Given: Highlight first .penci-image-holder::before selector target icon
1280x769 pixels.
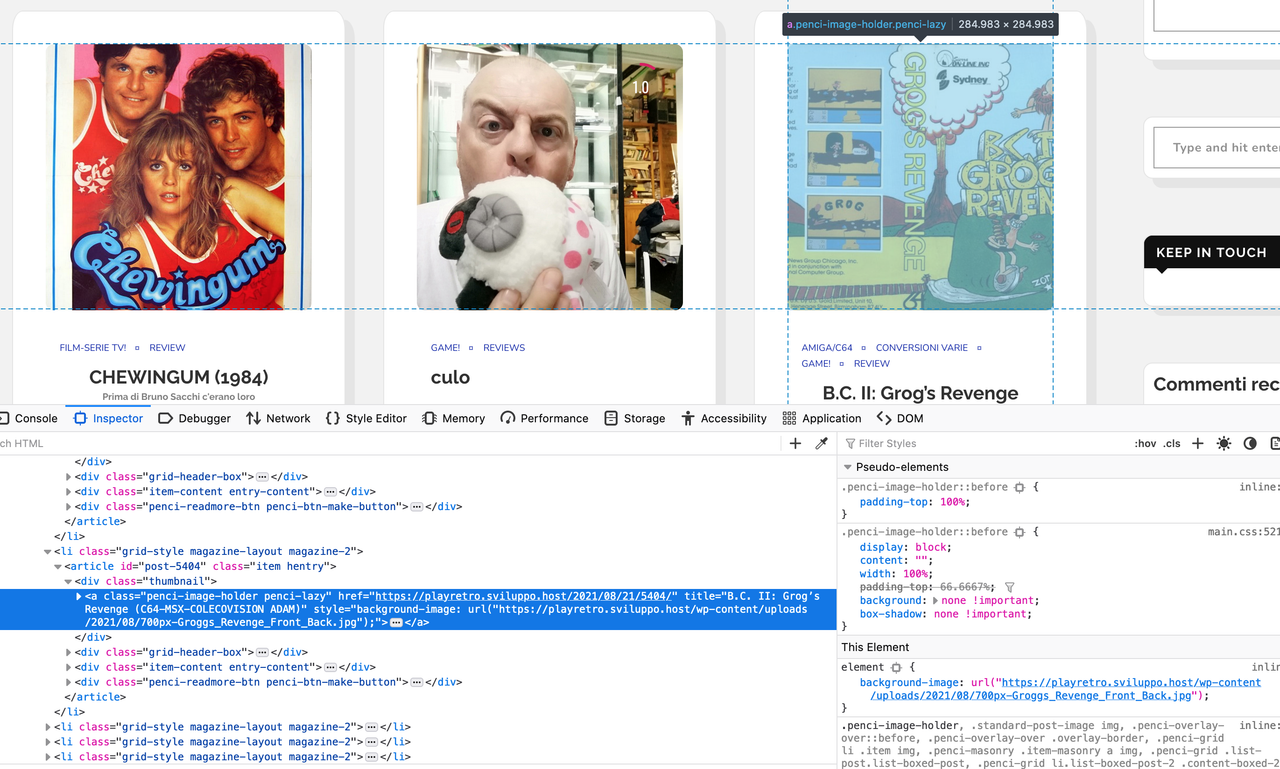Looking at the screenshot, I should 1019,487.
